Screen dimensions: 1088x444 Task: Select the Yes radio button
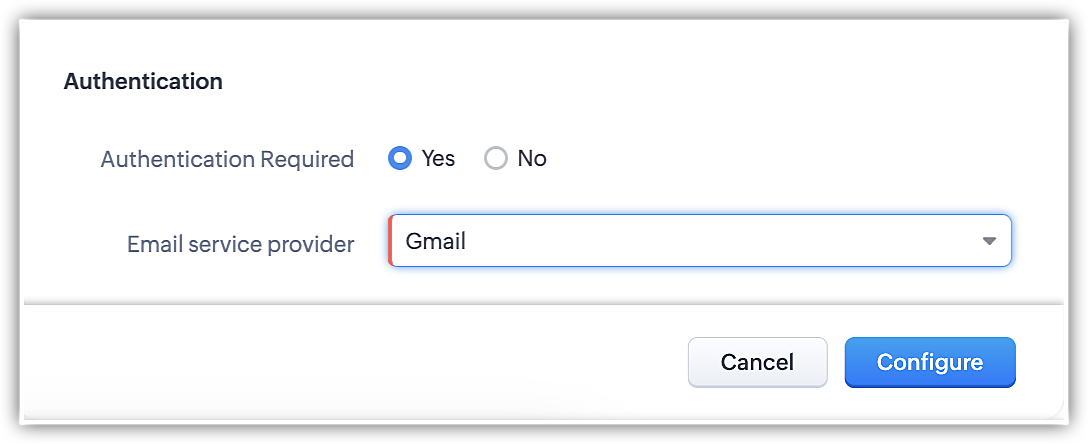click(x=400, y=159)
